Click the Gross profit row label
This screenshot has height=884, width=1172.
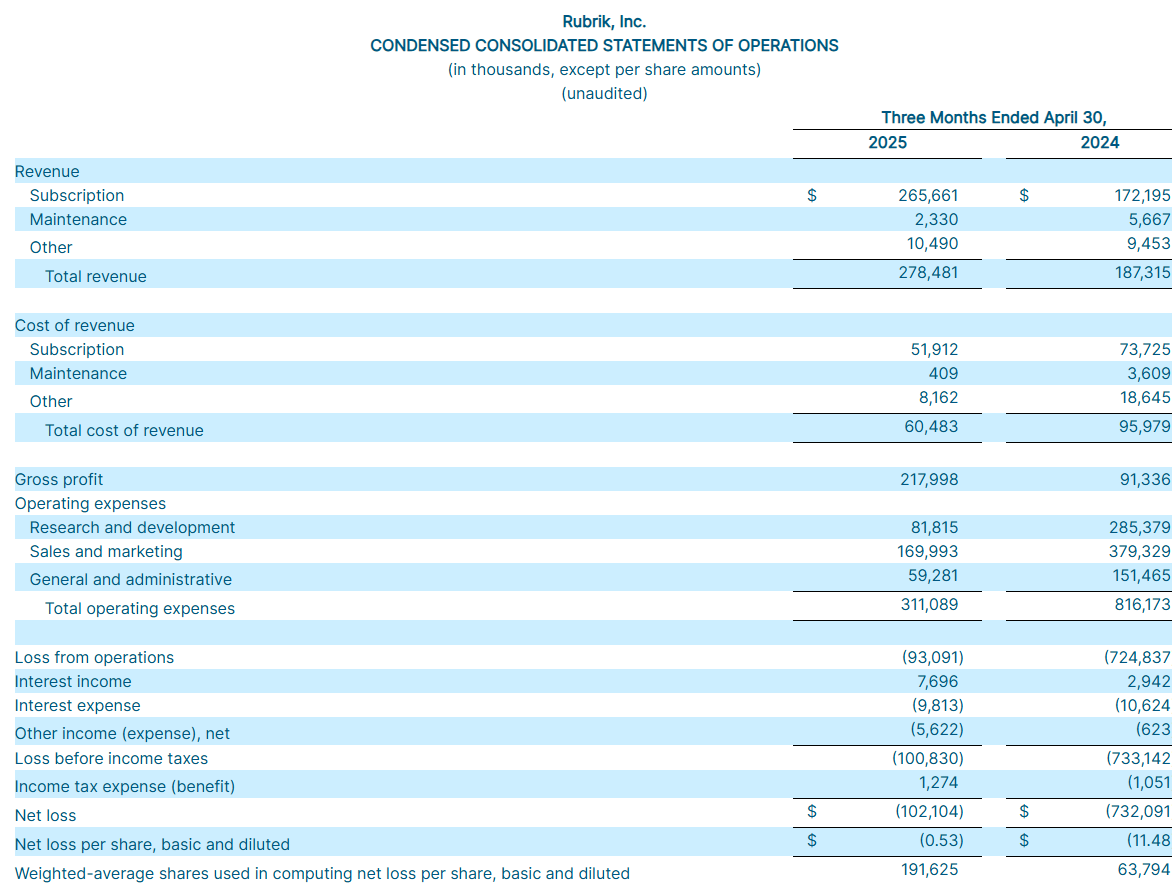click(59, 480)
